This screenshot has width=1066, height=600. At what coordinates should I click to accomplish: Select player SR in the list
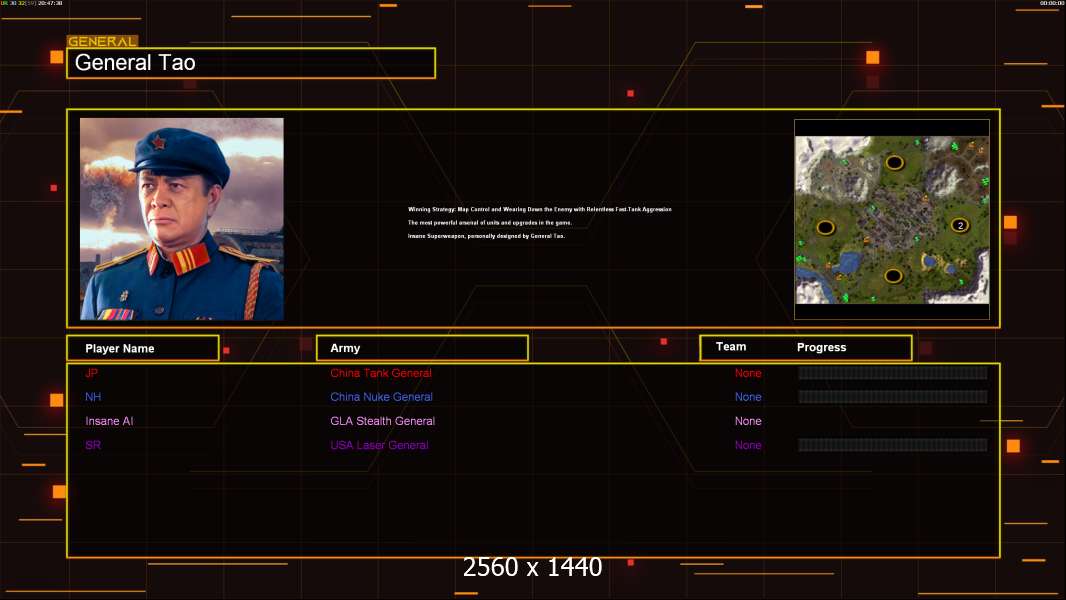click(93, 445)
